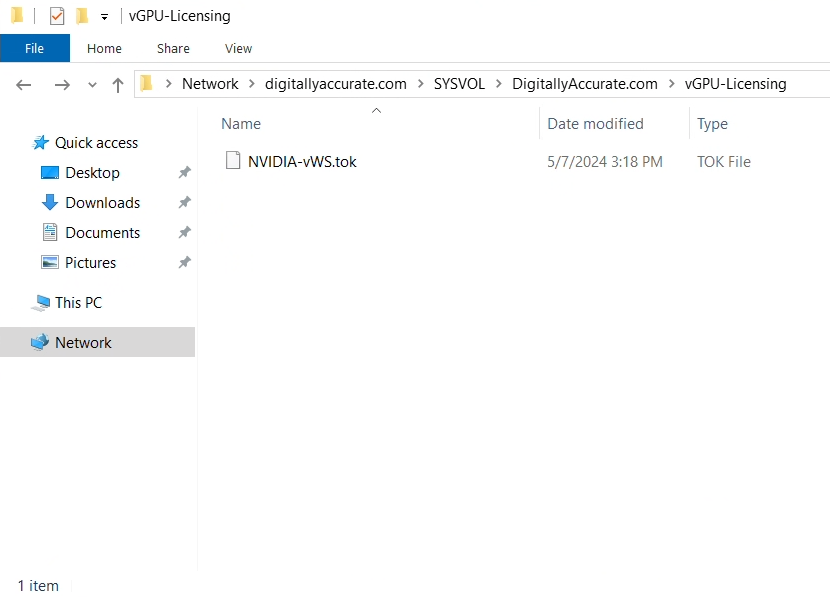Click the folder icon in the title bar
Image resolution: width=830 pixels, height=597 pixels.
pyautogui.click(x=17, y=15)
